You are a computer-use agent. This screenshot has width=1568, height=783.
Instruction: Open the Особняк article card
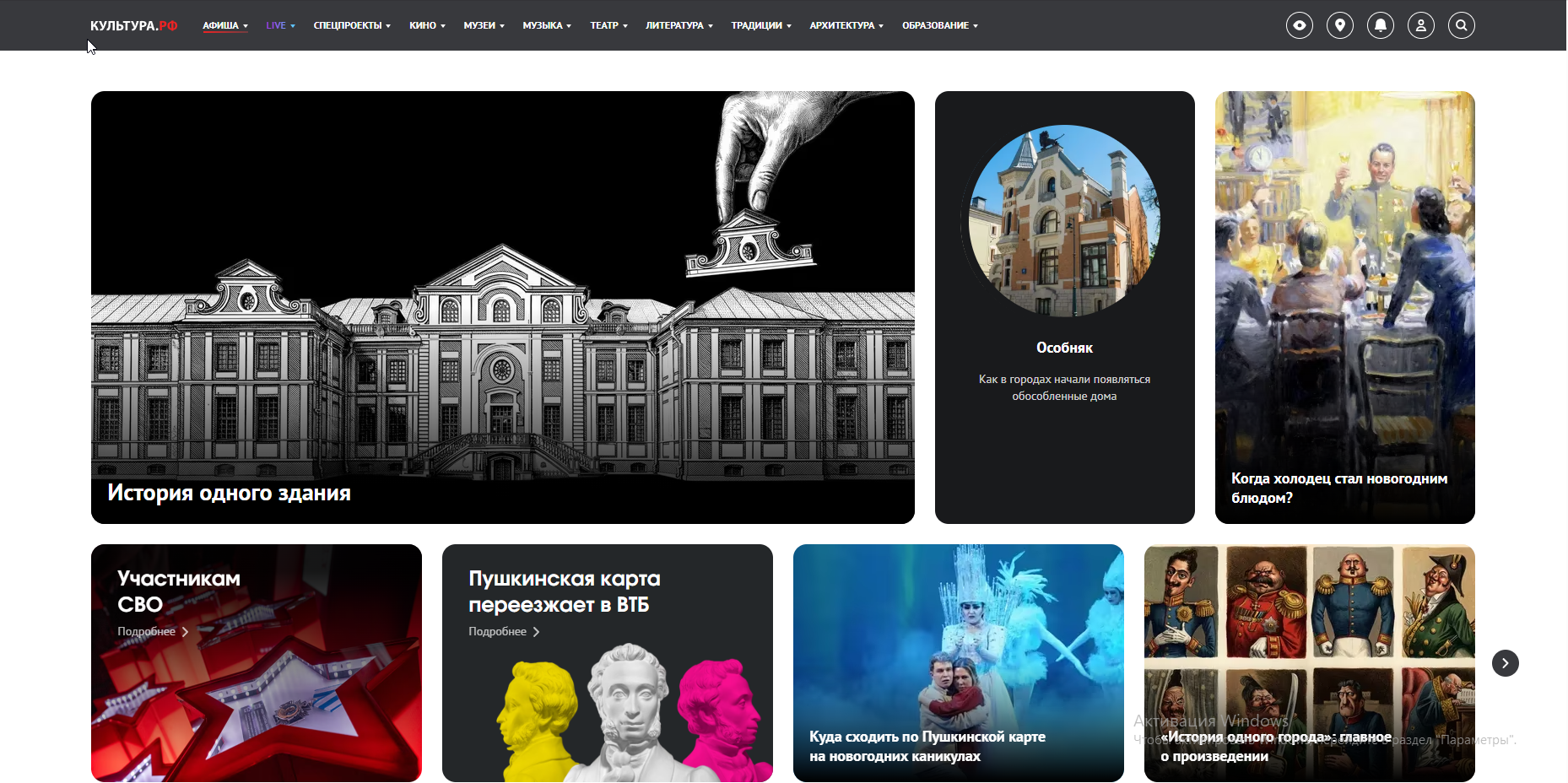pyautogui.click(x=1064, y=307)
